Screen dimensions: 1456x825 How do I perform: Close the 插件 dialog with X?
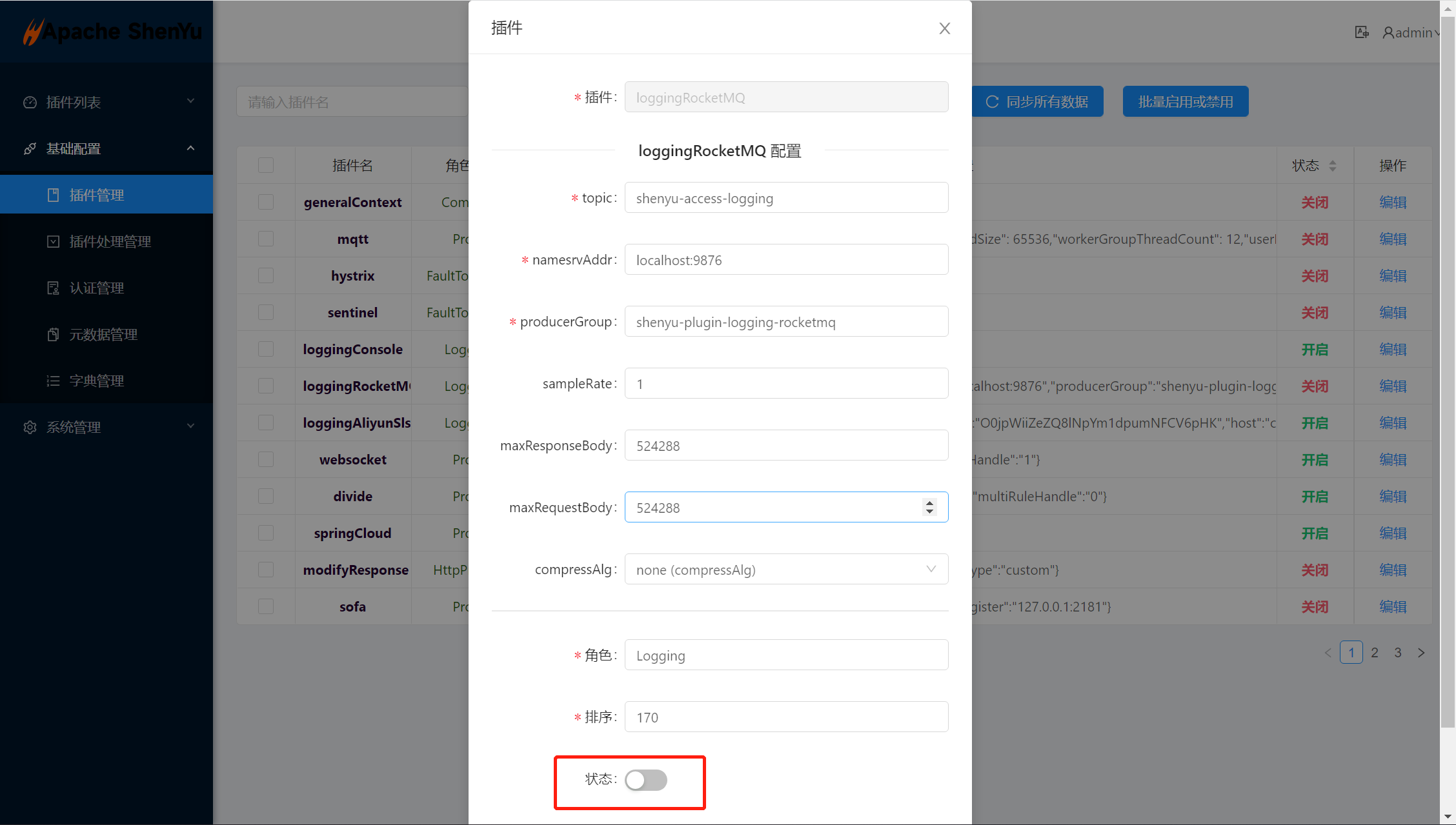pos(944,28)
